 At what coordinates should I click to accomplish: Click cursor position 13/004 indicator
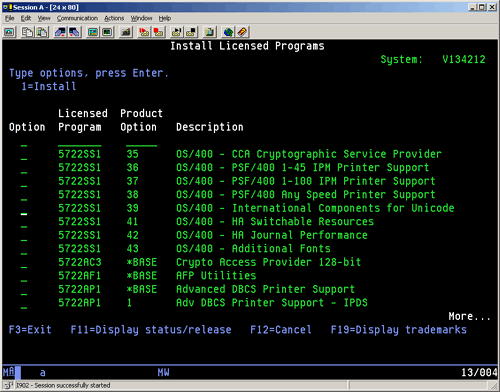(479, 372)
